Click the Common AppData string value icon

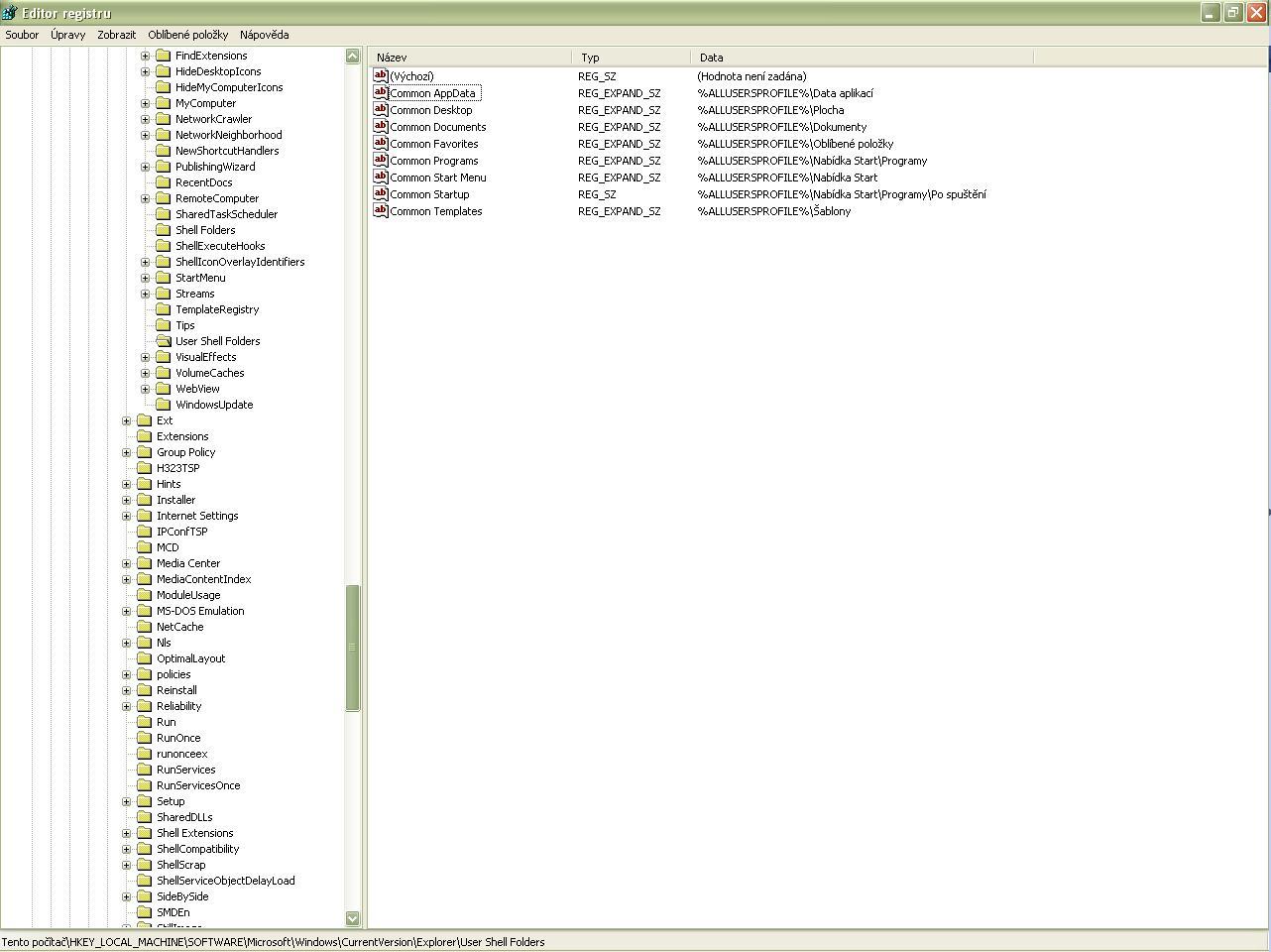click(381, 92)
